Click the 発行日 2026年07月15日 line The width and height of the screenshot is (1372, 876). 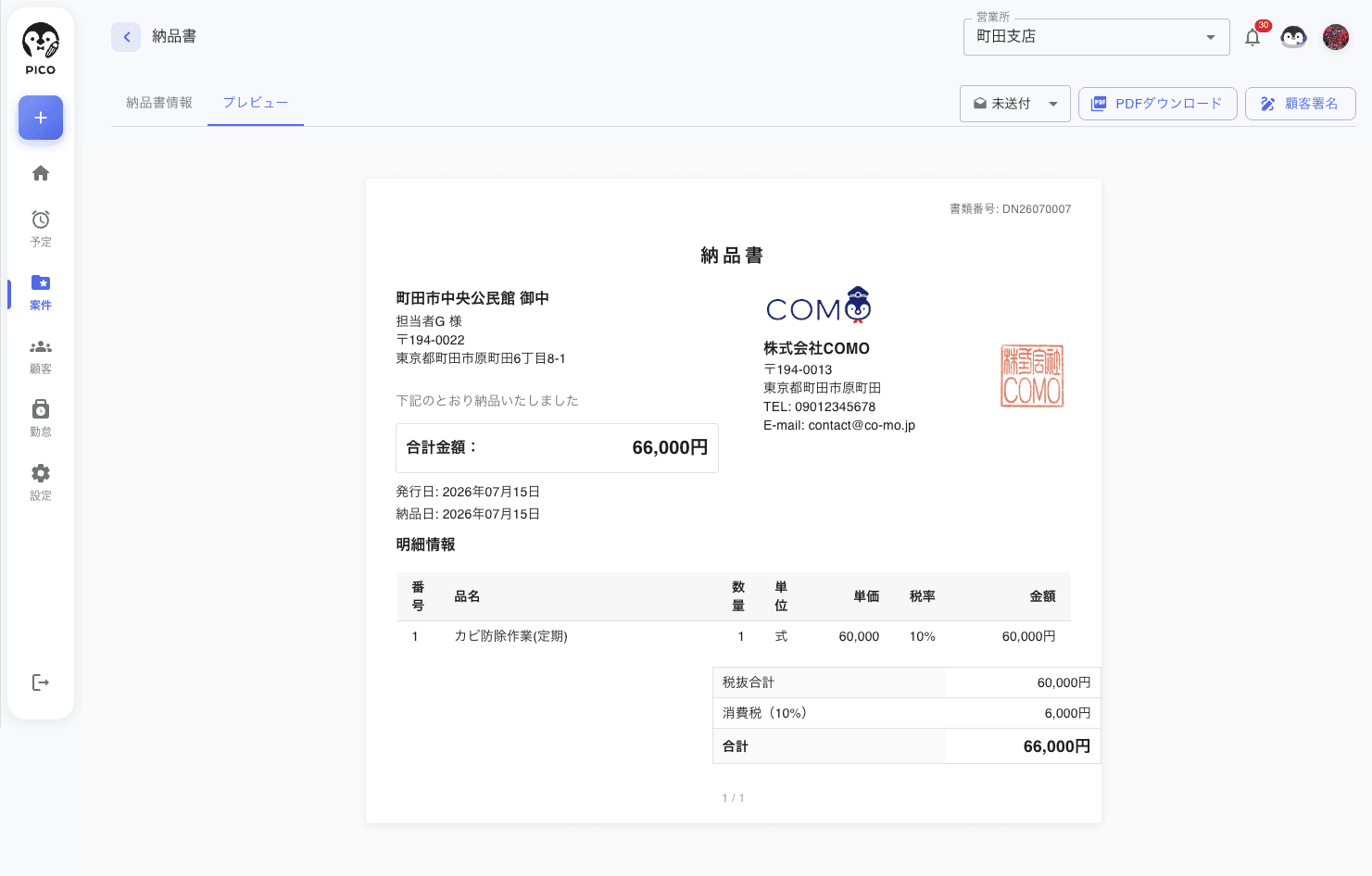click(x=468, y=492)
